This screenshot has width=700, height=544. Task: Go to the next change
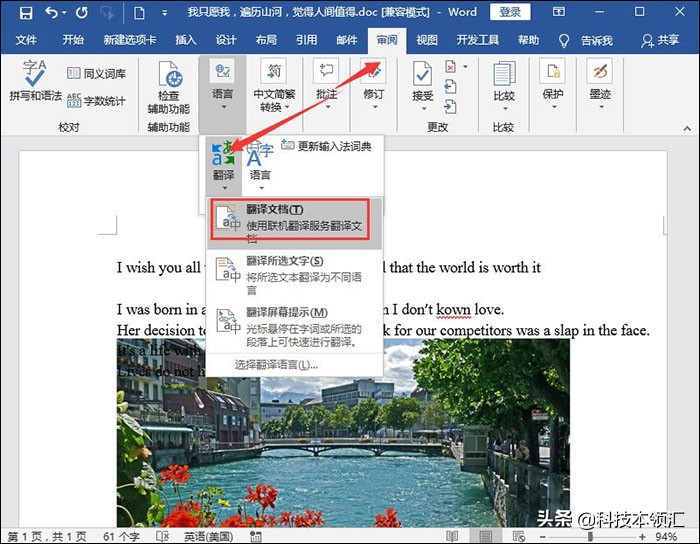[x=450, y=107]
